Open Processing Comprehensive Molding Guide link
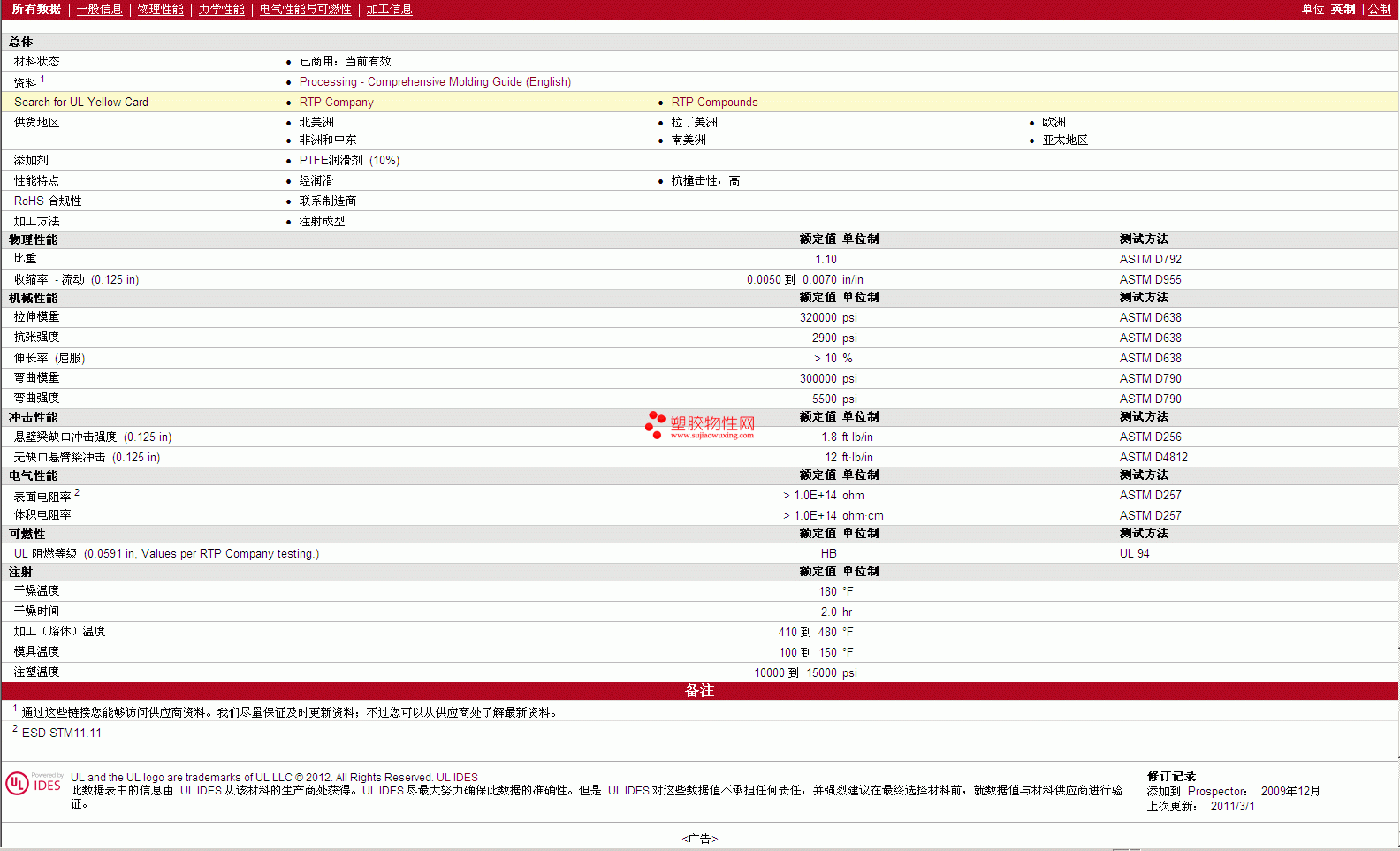 click(435, 81)
